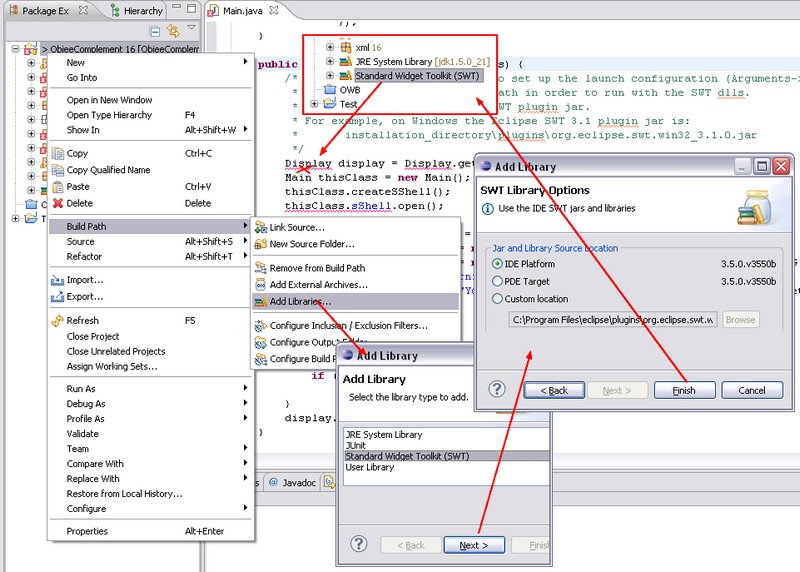Select the IDE Platform radio button
The height and width of the screenshot is (572, 800).
(498, 263)
